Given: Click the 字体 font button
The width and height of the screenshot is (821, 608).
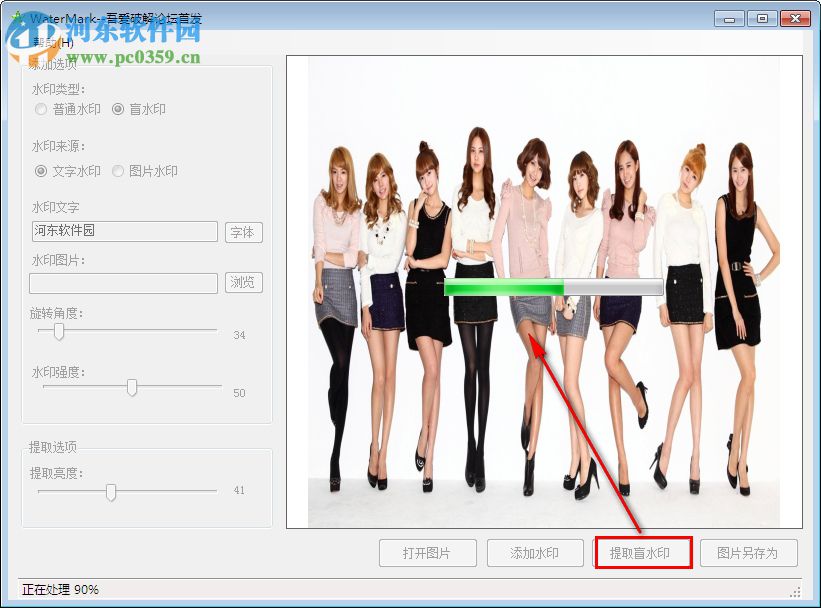Looking at the screenshot, I should coord(243,232).
